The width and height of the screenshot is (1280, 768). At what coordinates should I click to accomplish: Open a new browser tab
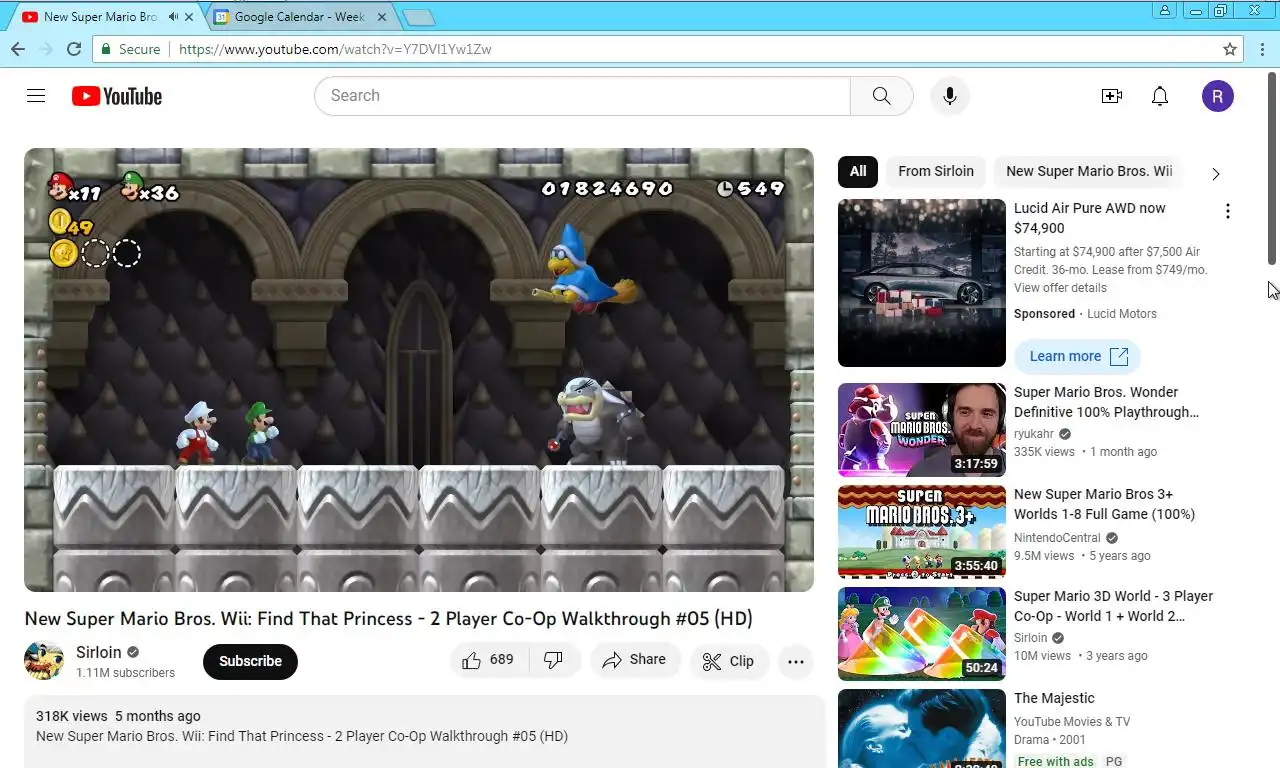click(418, 17)
